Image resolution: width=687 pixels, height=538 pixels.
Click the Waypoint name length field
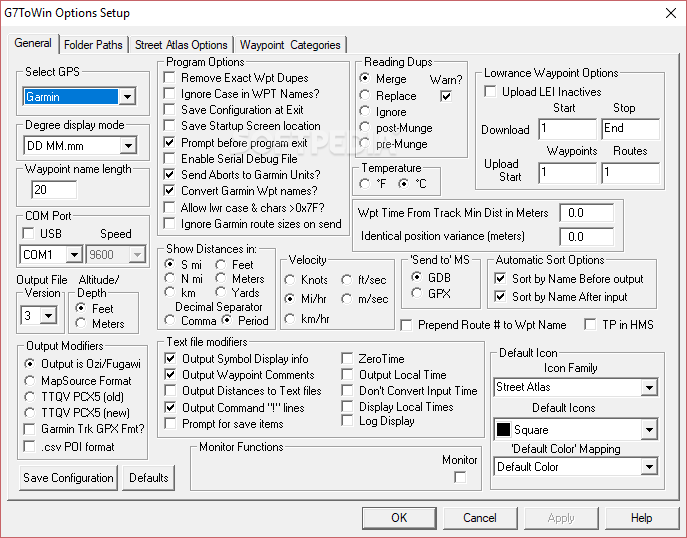click(54, 190)
